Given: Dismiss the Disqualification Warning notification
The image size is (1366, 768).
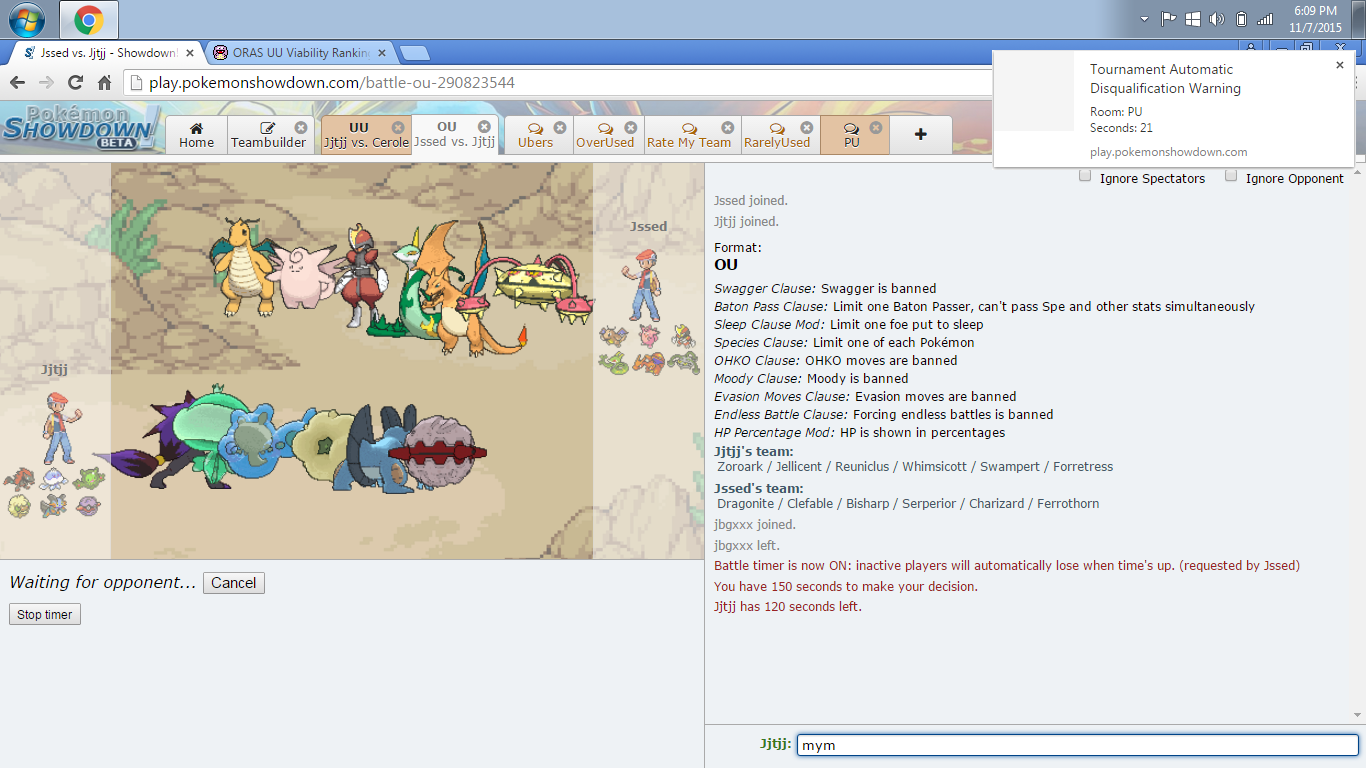Looking at the screenshot, I should click(1340, 65).
